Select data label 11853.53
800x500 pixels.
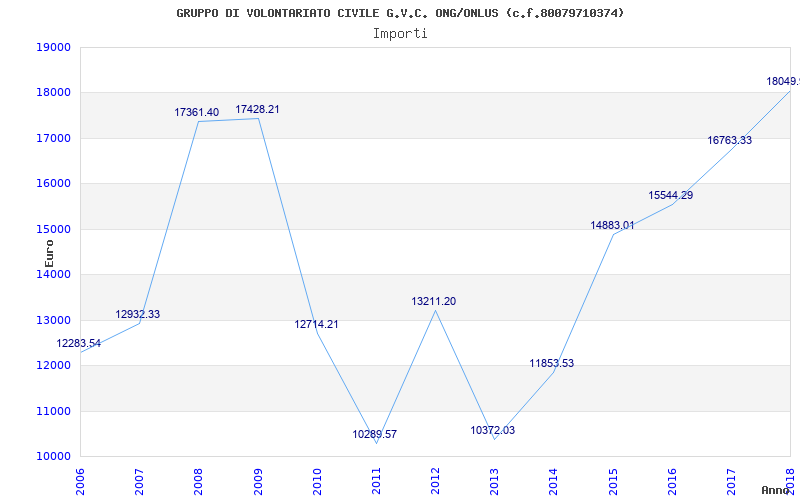(552, 363)
